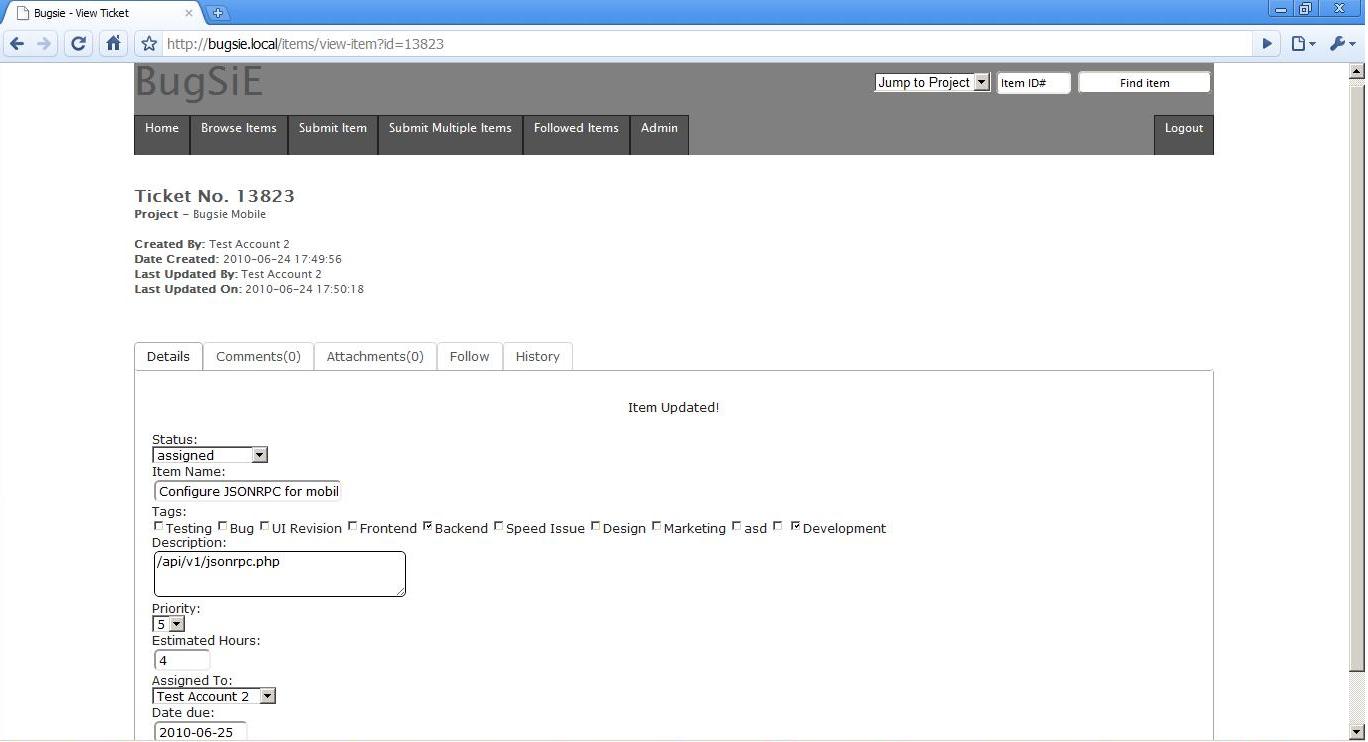This screenshot has width=1368, height=742.
Task: Click in the Item ID# field
Action: coord(1034,83)
